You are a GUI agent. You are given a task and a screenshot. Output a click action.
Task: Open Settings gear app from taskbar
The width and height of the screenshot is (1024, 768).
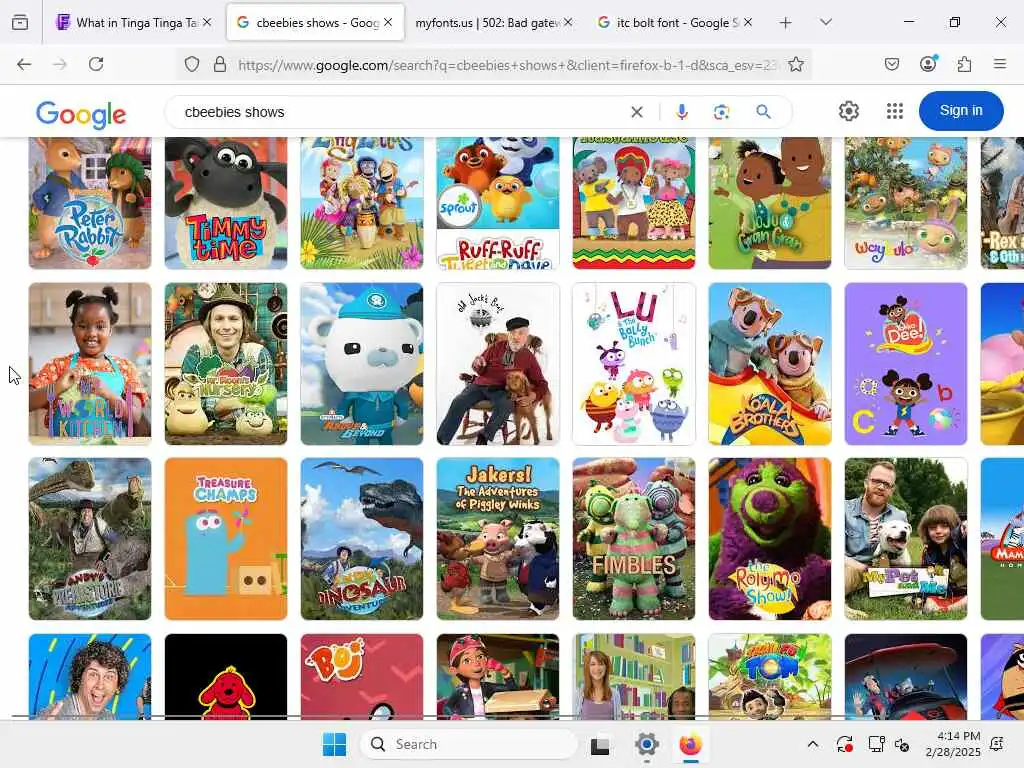coord(646,744)
